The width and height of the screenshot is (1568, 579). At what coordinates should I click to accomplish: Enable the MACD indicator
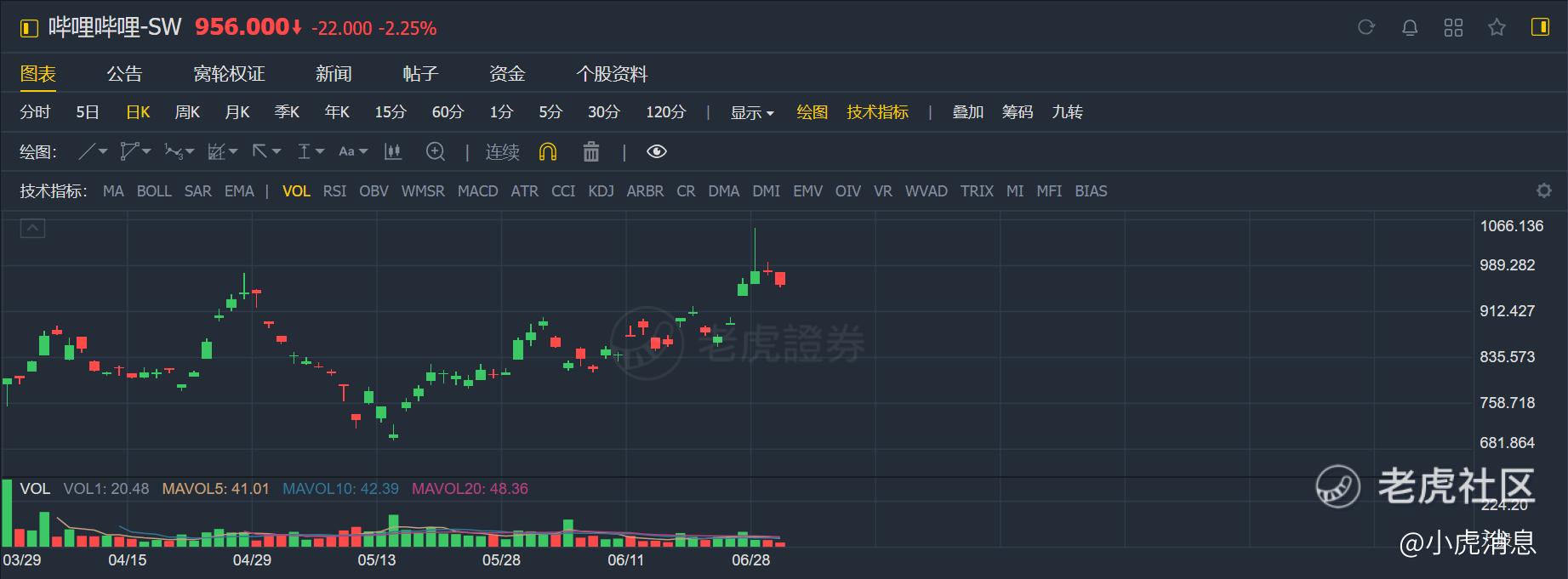477,191
